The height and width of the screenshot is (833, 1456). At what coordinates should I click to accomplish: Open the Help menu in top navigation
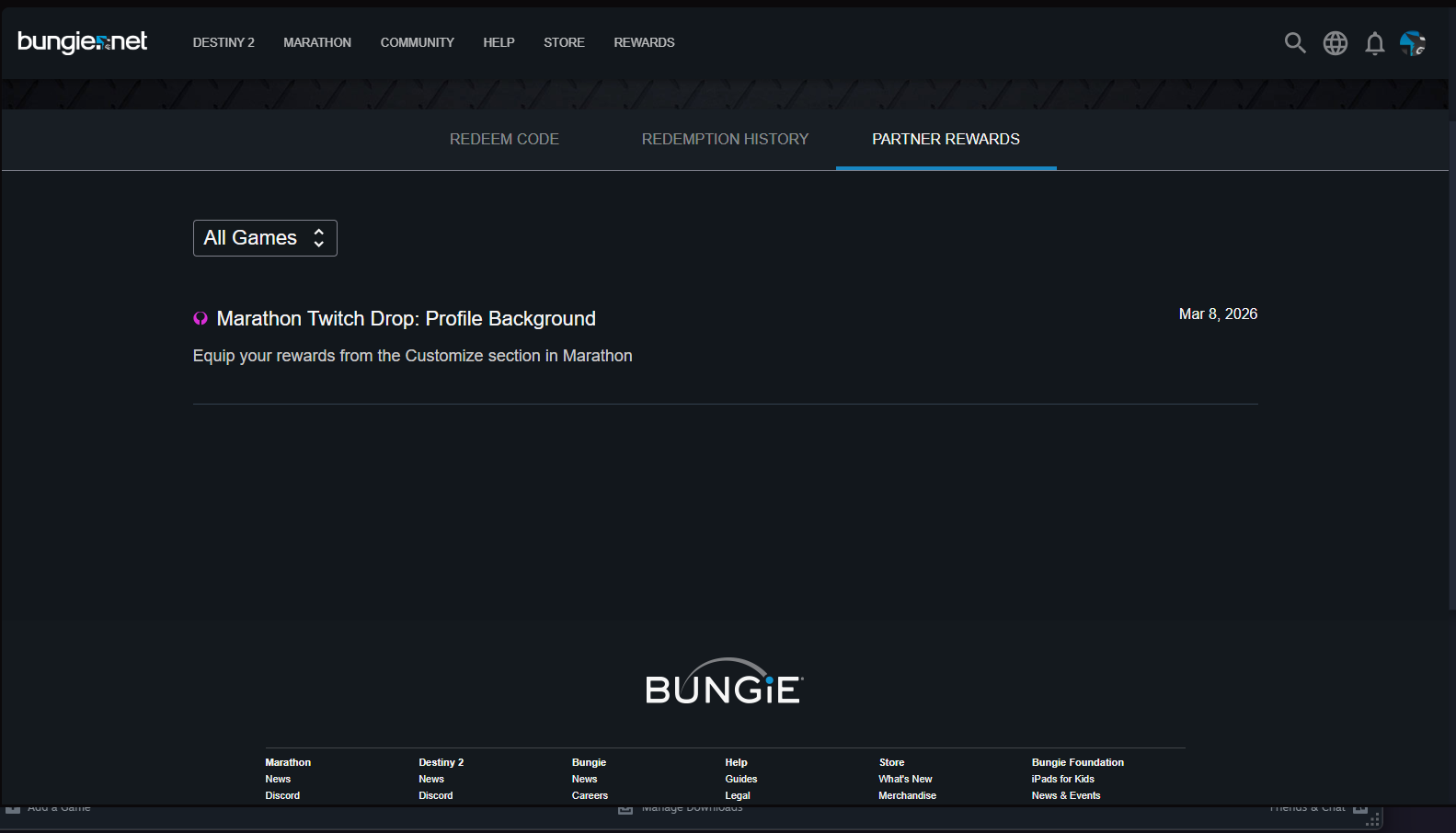(x=499, y=42)
